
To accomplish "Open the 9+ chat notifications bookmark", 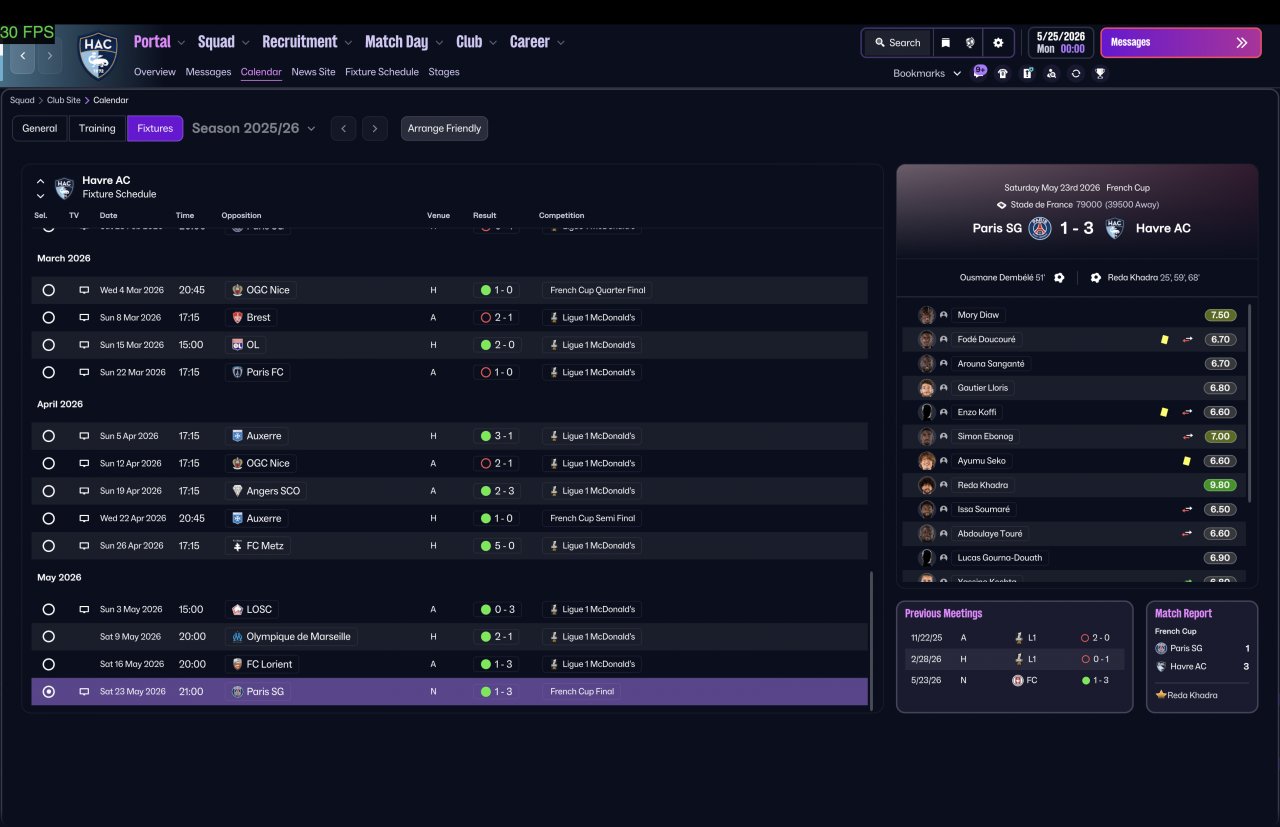I will pos(980,72).
